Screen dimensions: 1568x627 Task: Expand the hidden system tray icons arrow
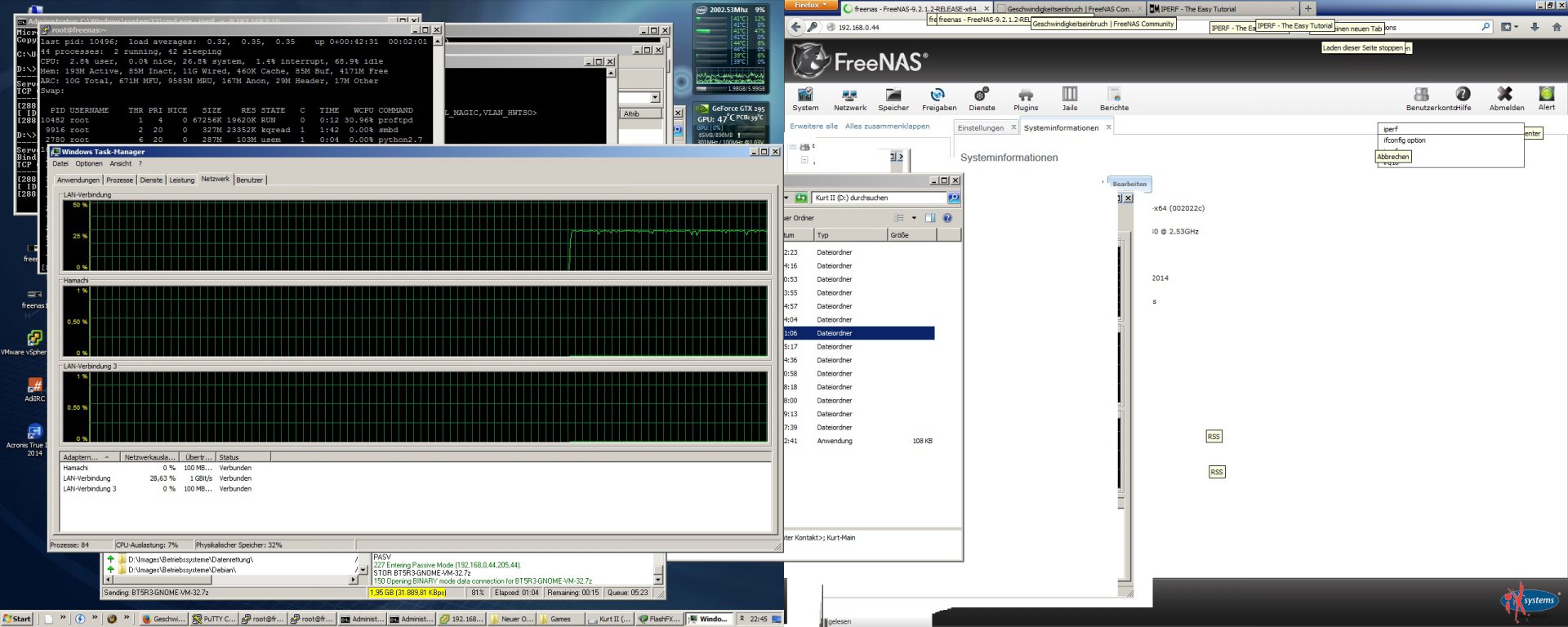pos(742,619)
